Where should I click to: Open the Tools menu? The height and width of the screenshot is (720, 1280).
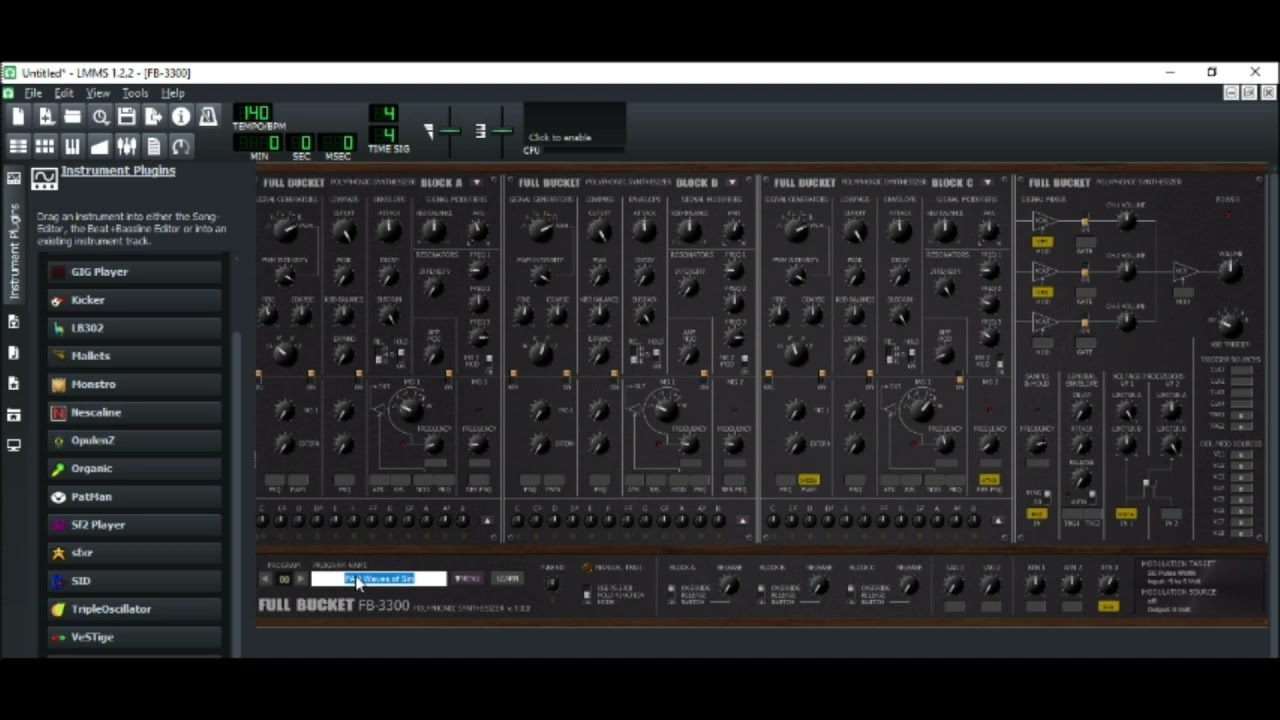coord(135,93)
